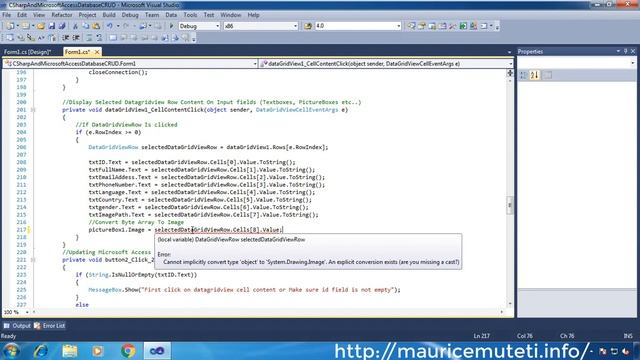Open the Debug menu
The width and height of the screenshot is (640, 360).
click(x=130, y=15)
